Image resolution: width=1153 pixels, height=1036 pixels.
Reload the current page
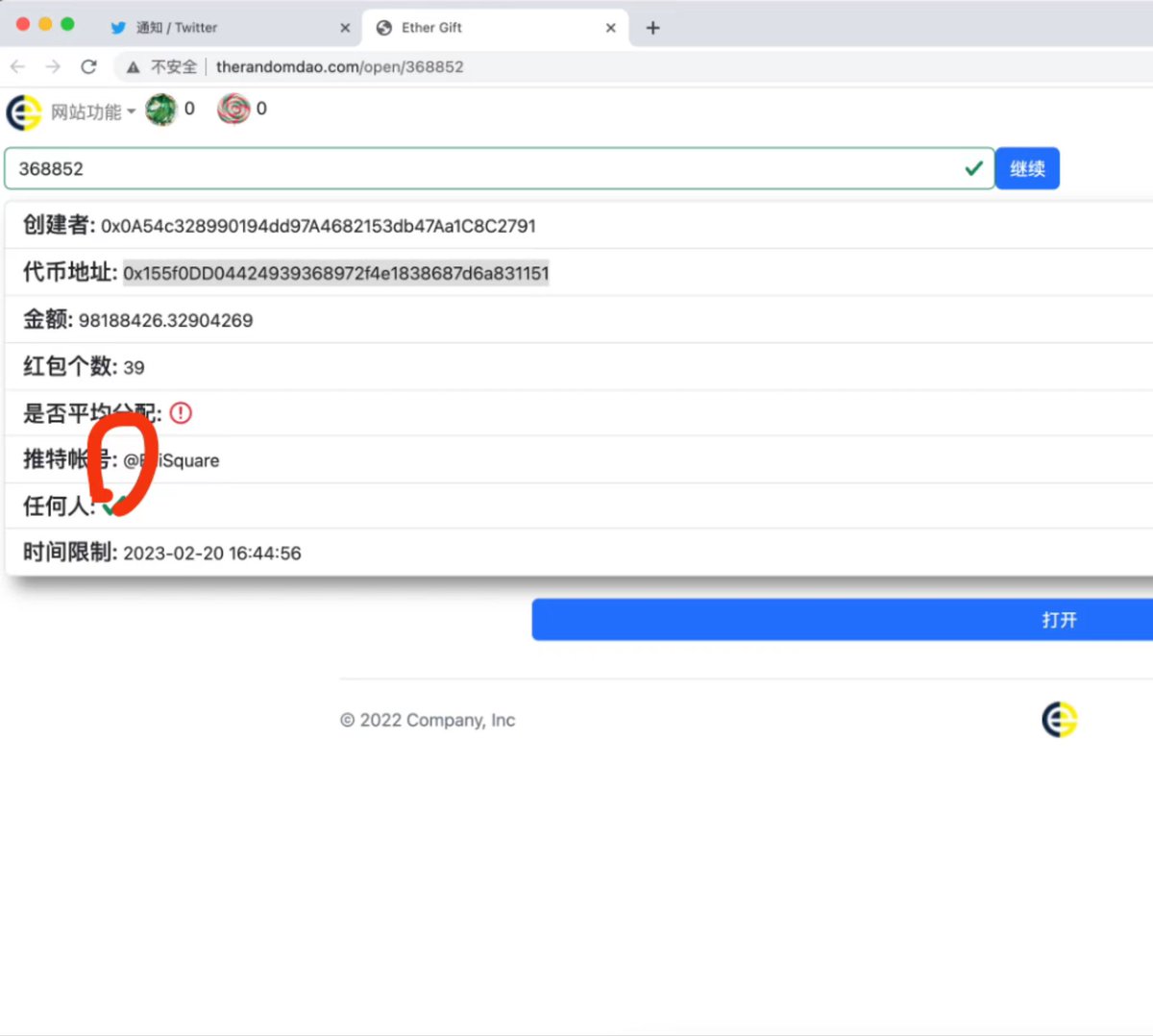click(x=88, y=66)
